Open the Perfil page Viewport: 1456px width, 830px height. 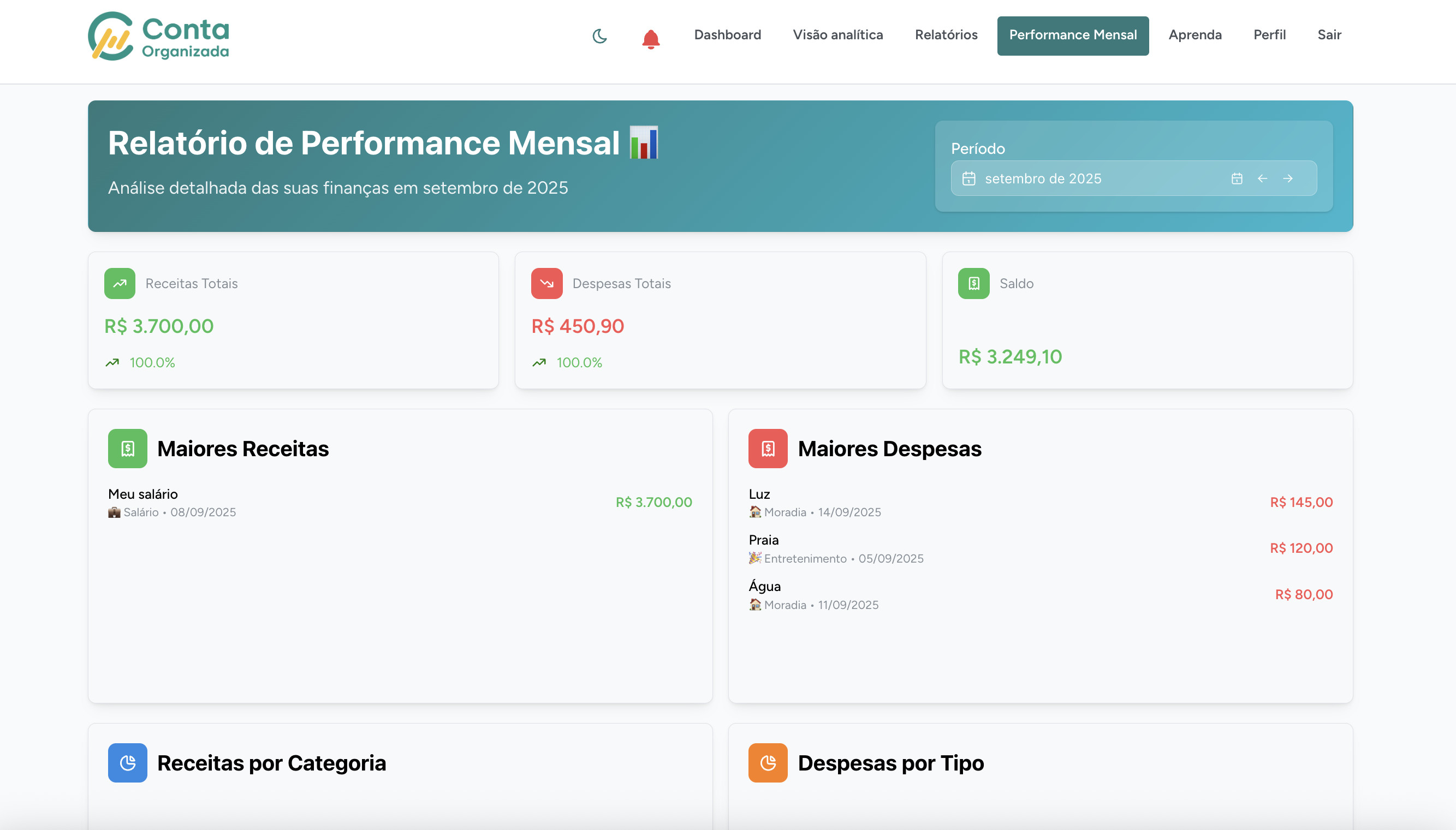click(x=1269, y=35)
